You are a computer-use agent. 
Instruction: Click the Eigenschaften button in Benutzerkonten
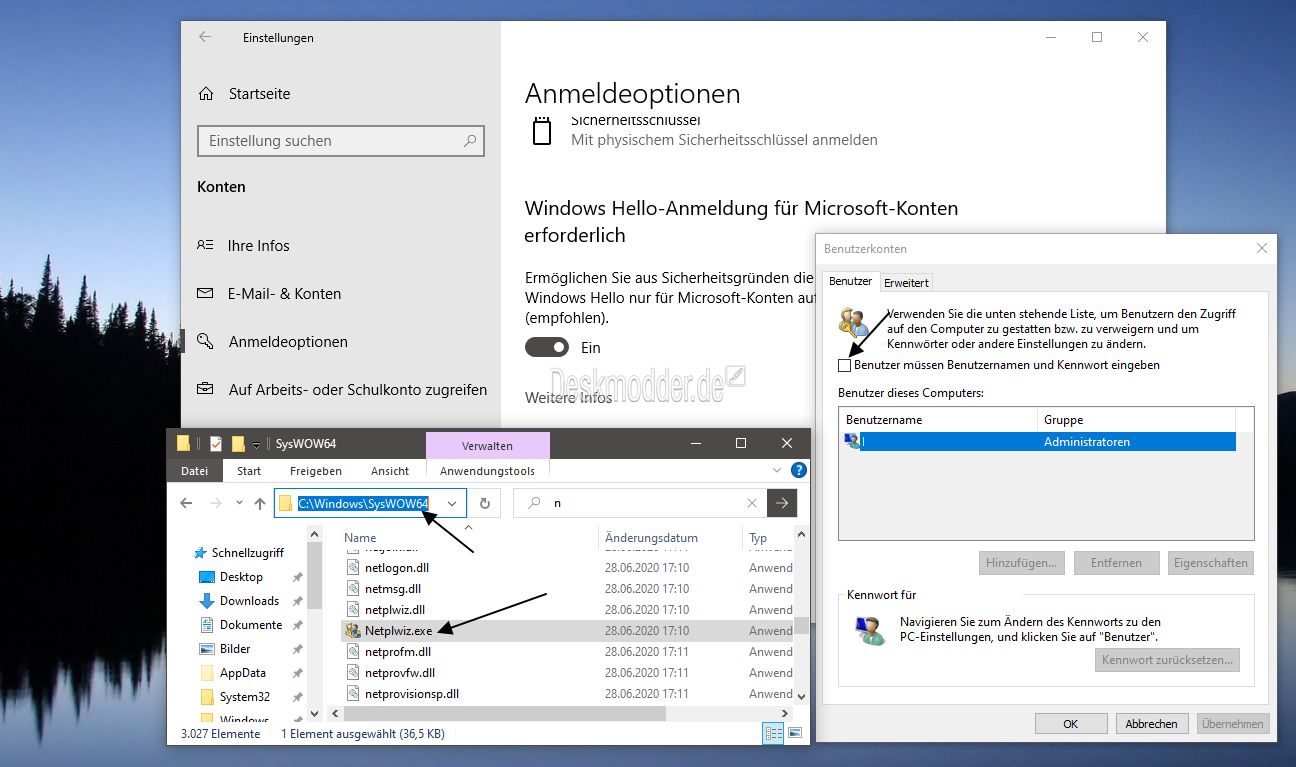click(x=1210, y=563)
